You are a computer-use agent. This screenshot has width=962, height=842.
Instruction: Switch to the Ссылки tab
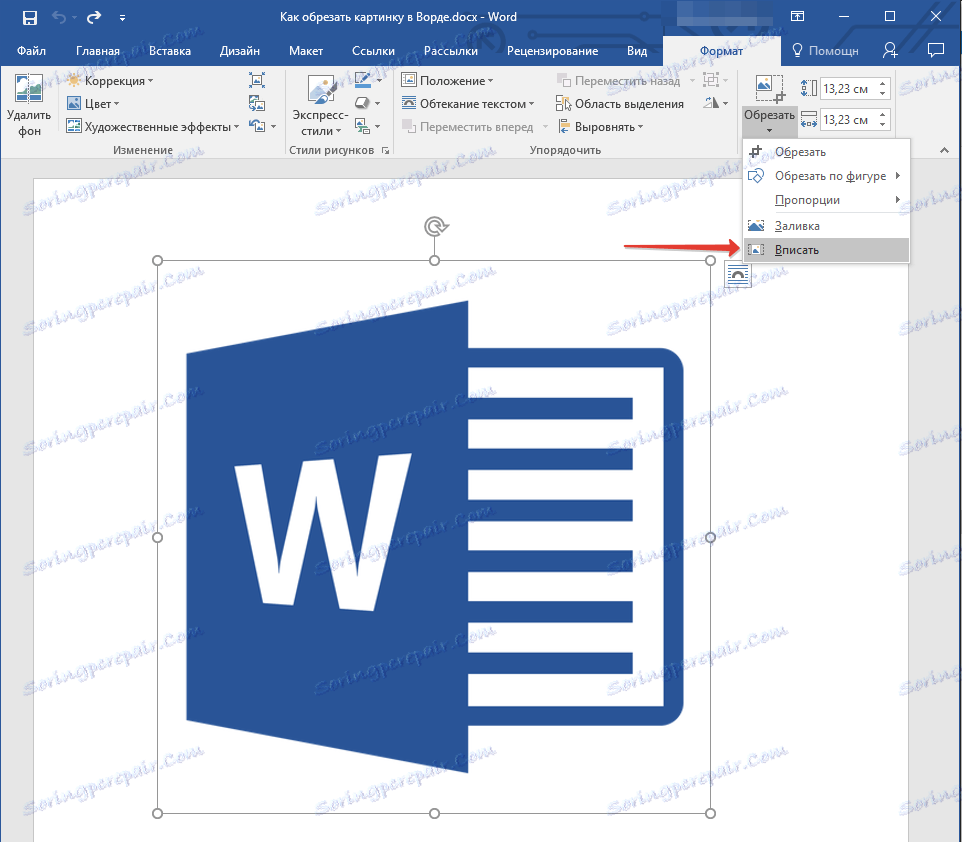pyautogui.click(x=374, y=51)
